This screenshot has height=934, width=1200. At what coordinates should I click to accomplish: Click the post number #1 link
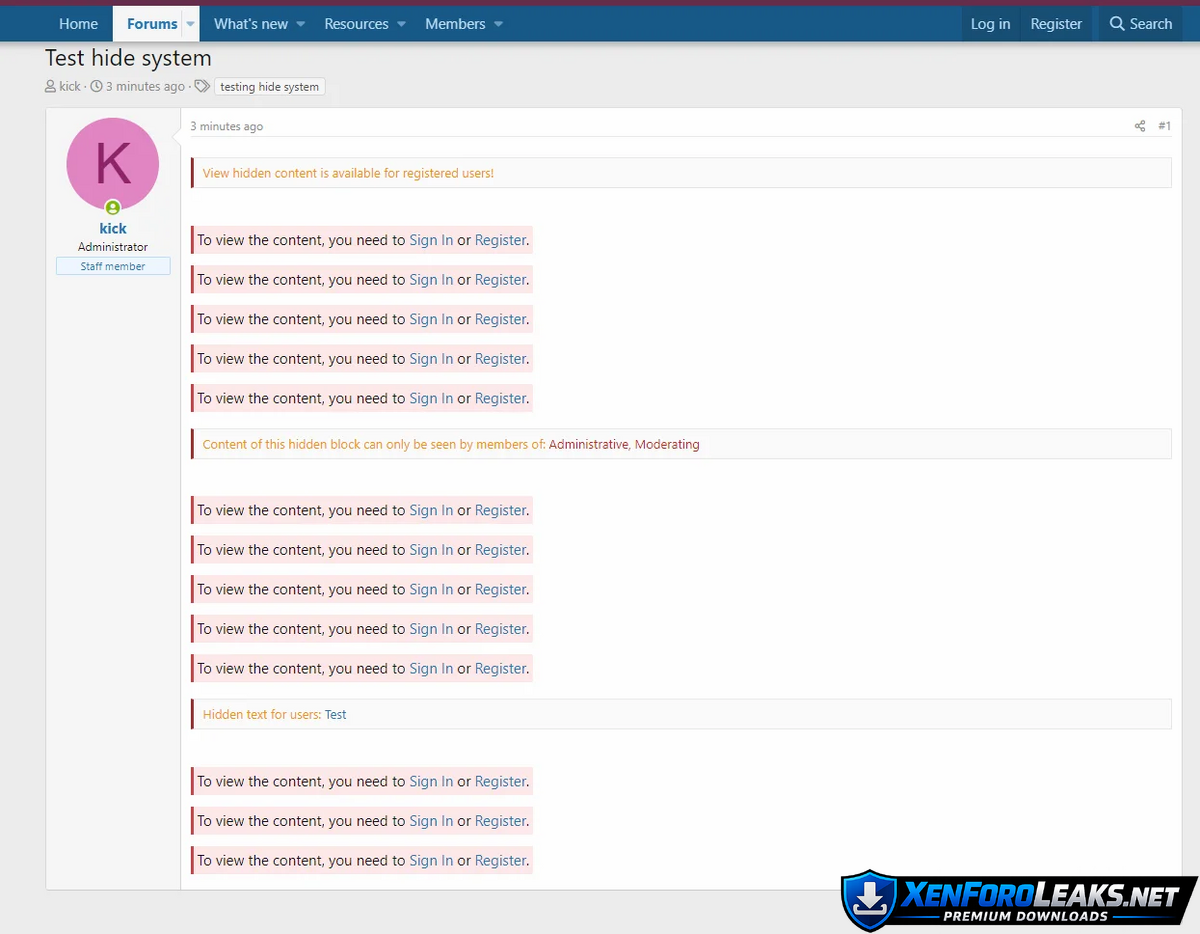pos(1164,126)
